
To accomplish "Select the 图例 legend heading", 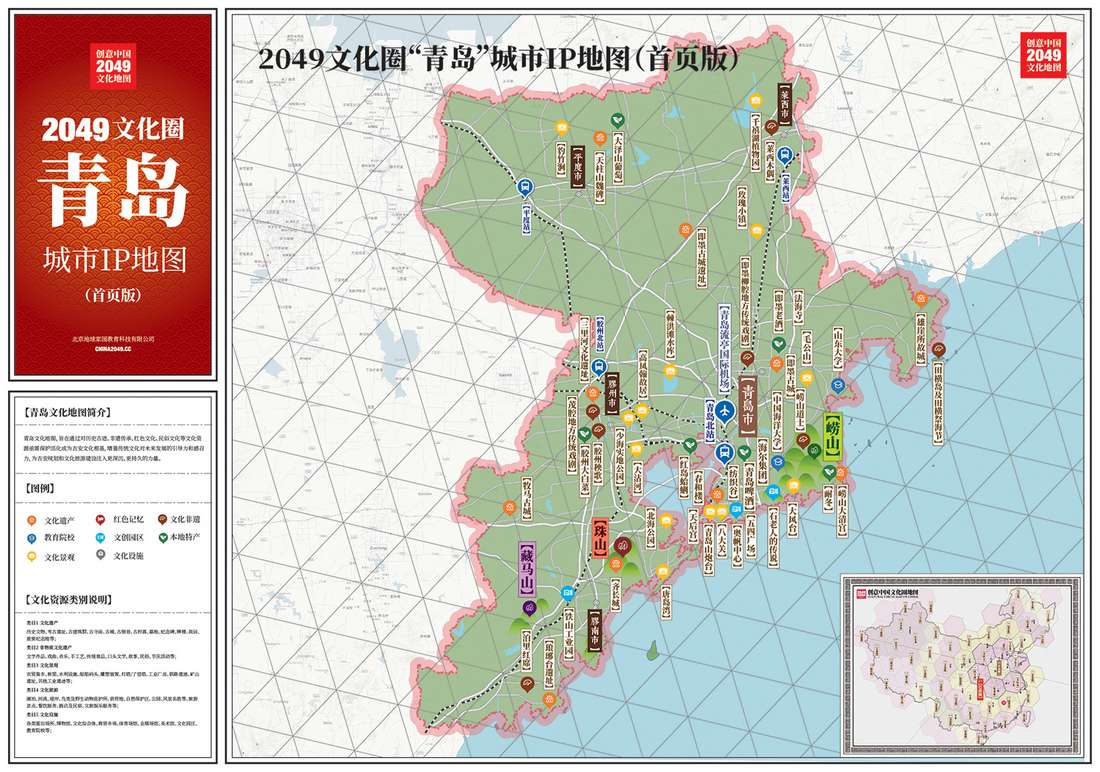I will 40,488.
